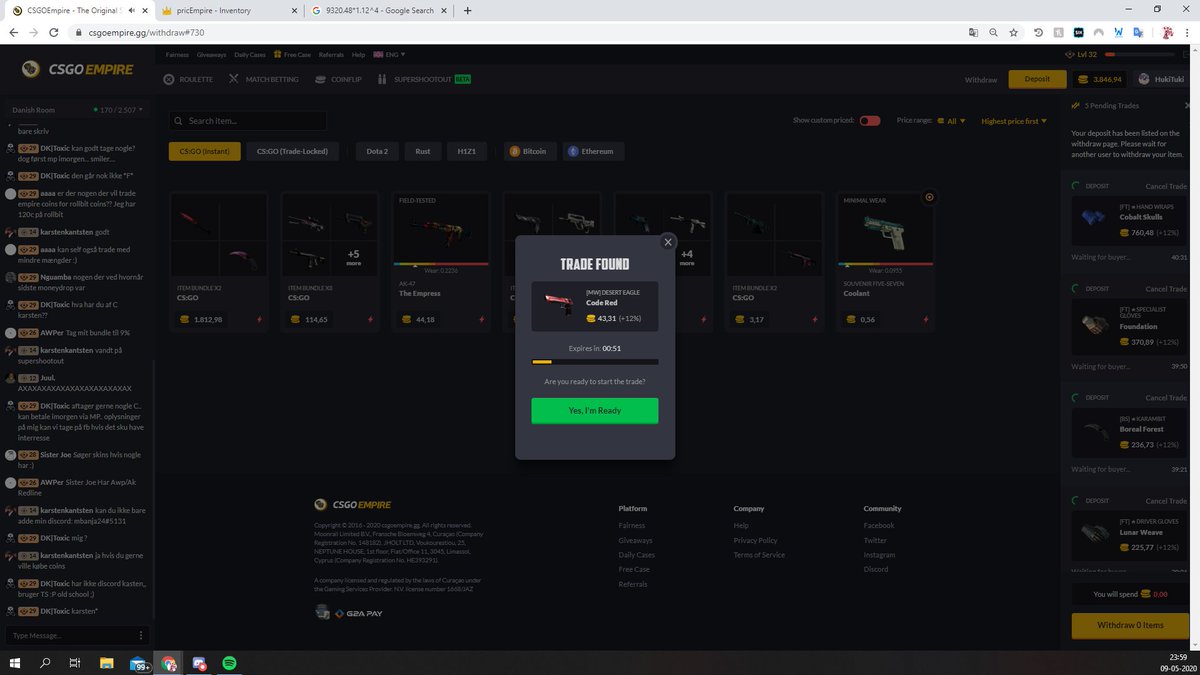Select the 1.812,98 item bundle

pyautogui.click(x=219, y=264)
